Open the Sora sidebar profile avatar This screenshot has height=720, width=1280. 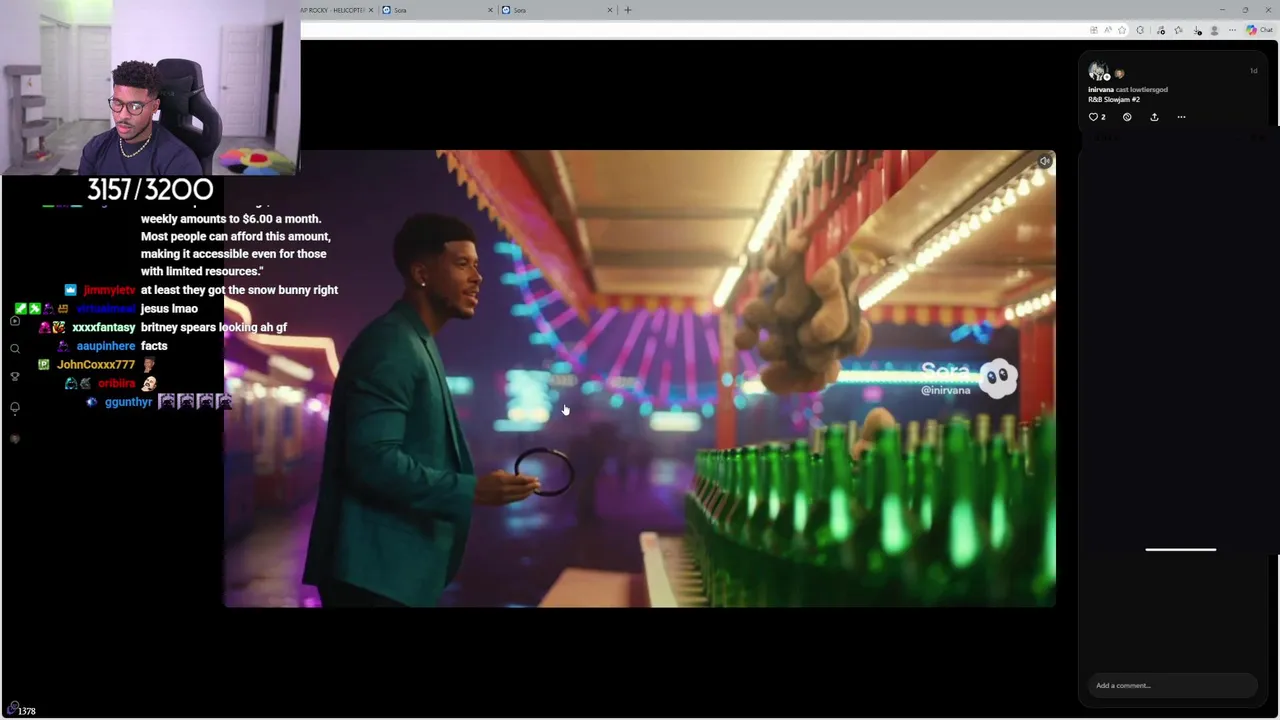(15, 439)
